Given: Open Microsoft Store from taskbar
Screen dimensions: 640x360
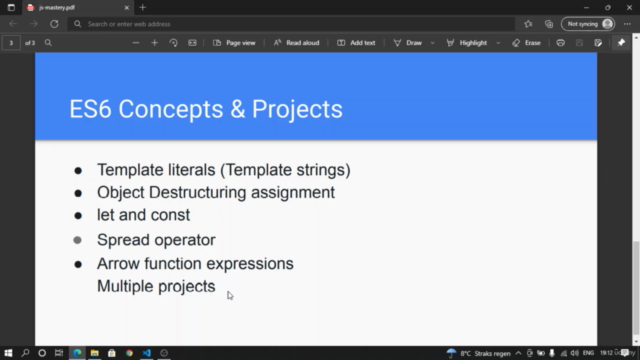Looking at the screenshot, I should point(112,353).
